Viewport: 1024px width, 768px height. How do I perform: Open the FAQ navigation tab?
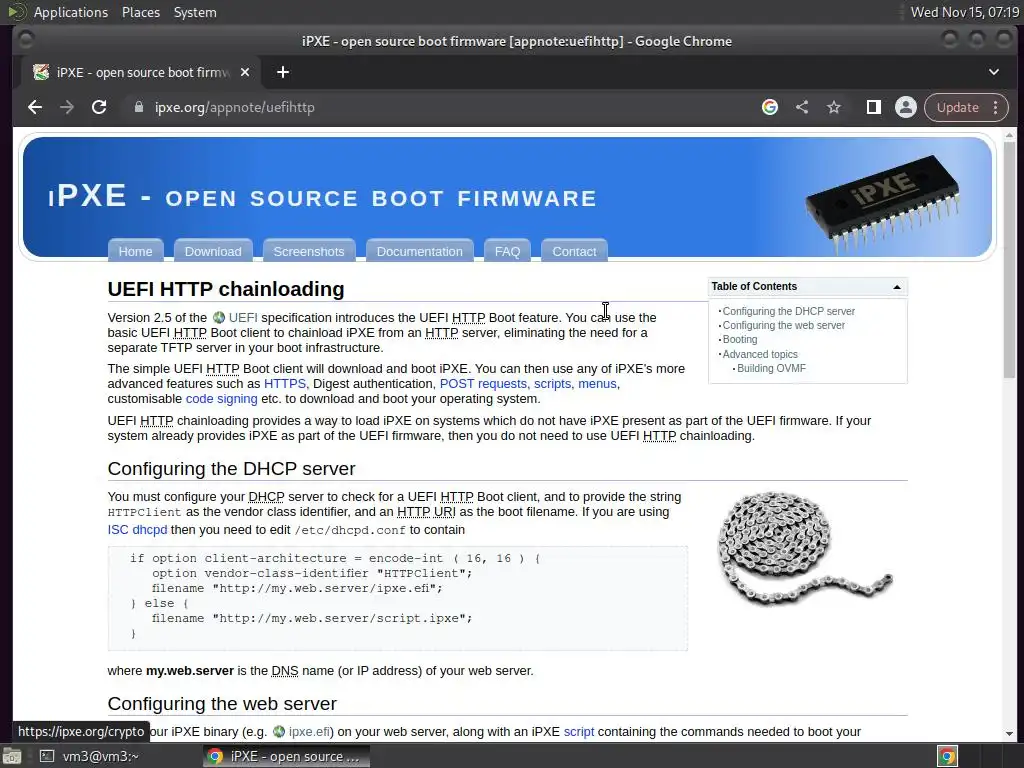(507, 251)
